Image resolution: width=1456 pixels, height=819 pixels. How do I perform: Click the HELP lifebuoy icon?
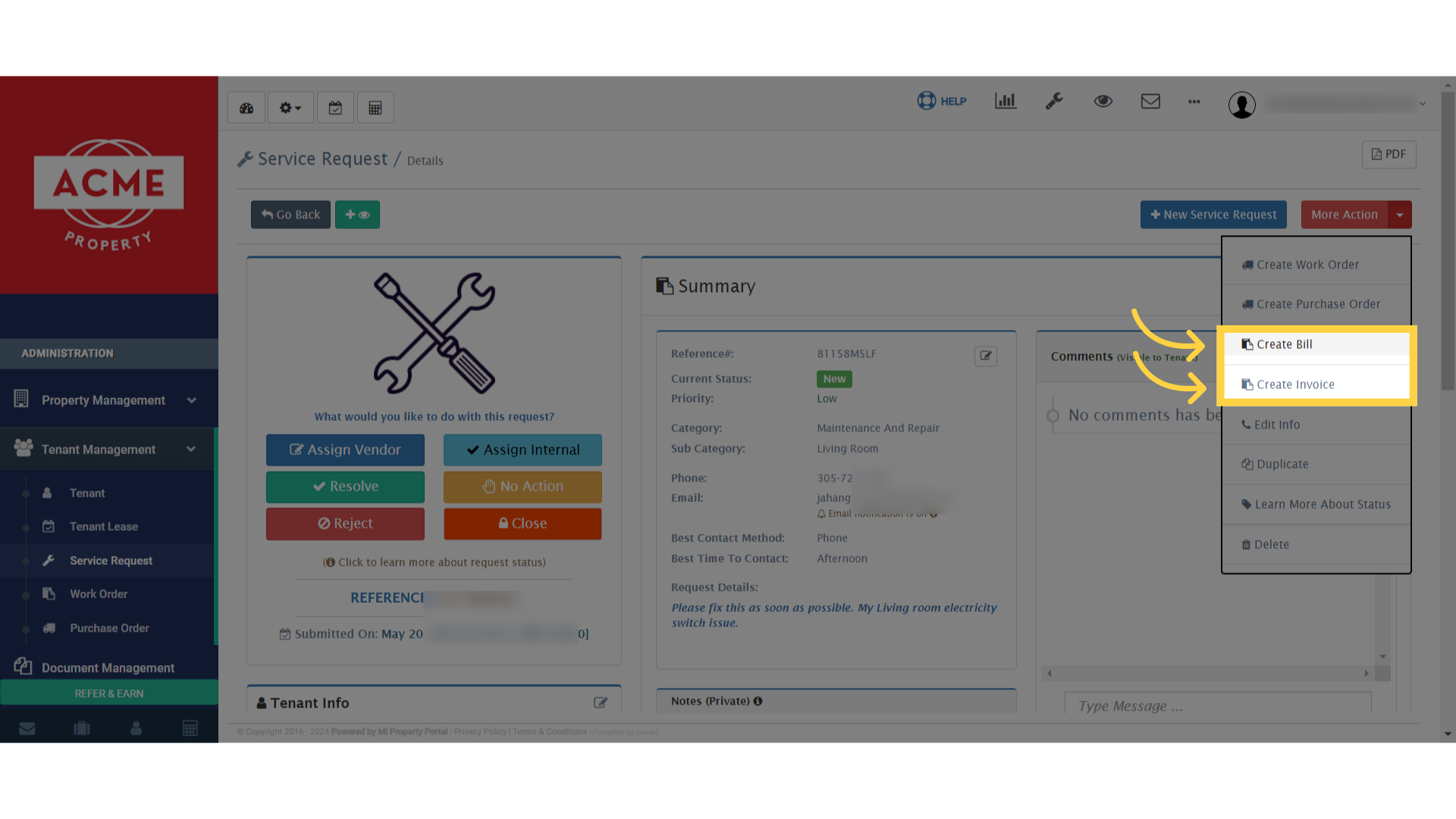(927, 101)
